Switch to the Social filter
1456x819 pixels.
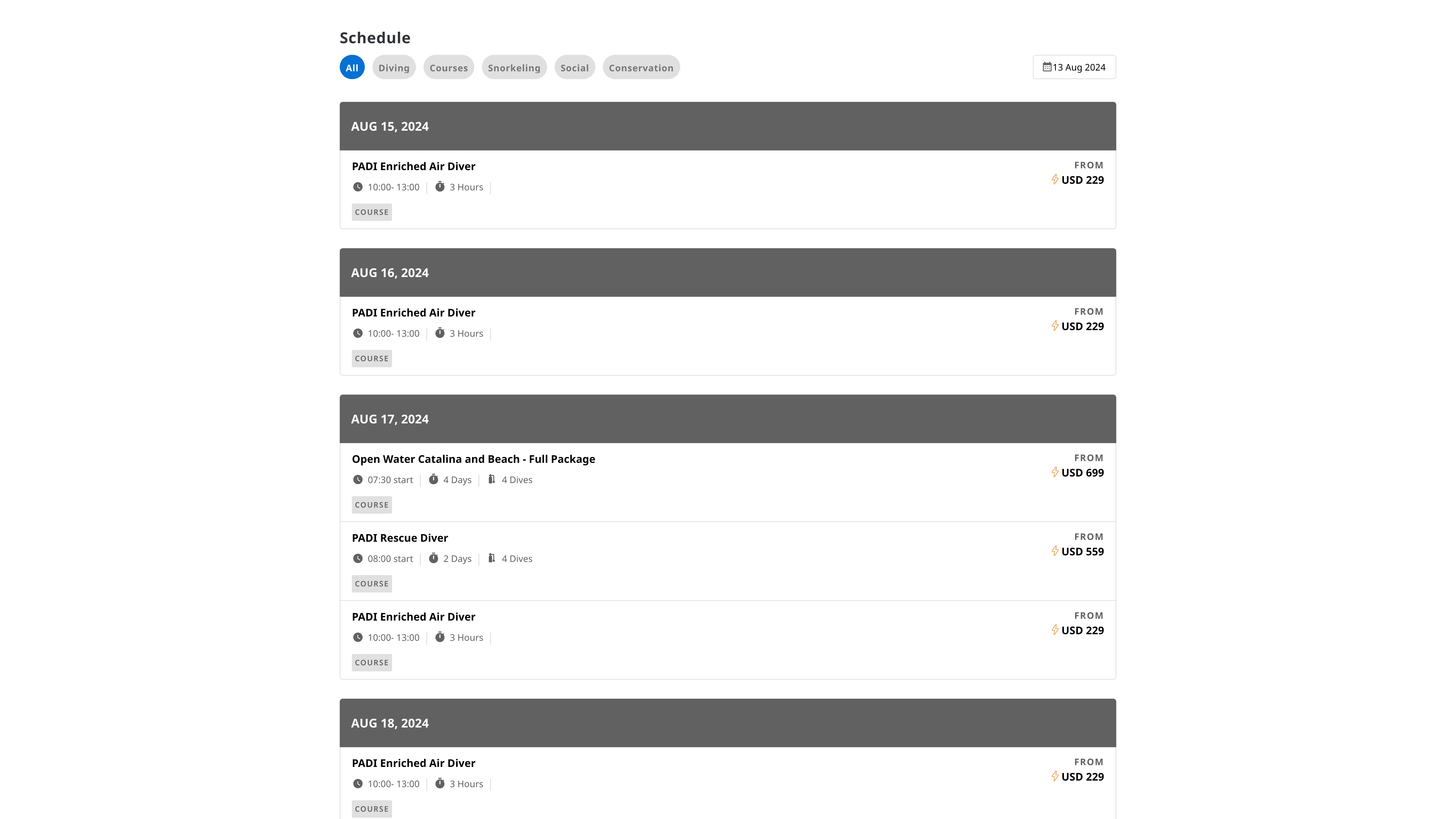pos(574,68)
